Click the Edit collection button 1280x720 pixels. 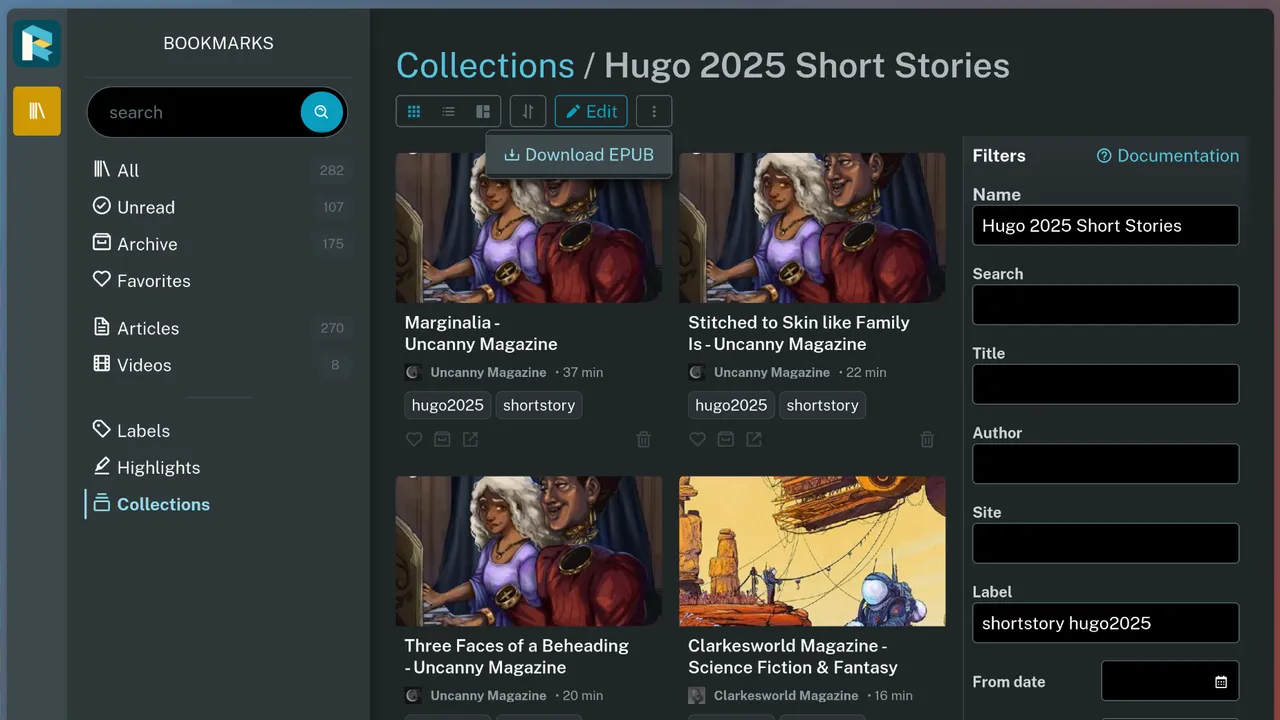tap(591, 111)
